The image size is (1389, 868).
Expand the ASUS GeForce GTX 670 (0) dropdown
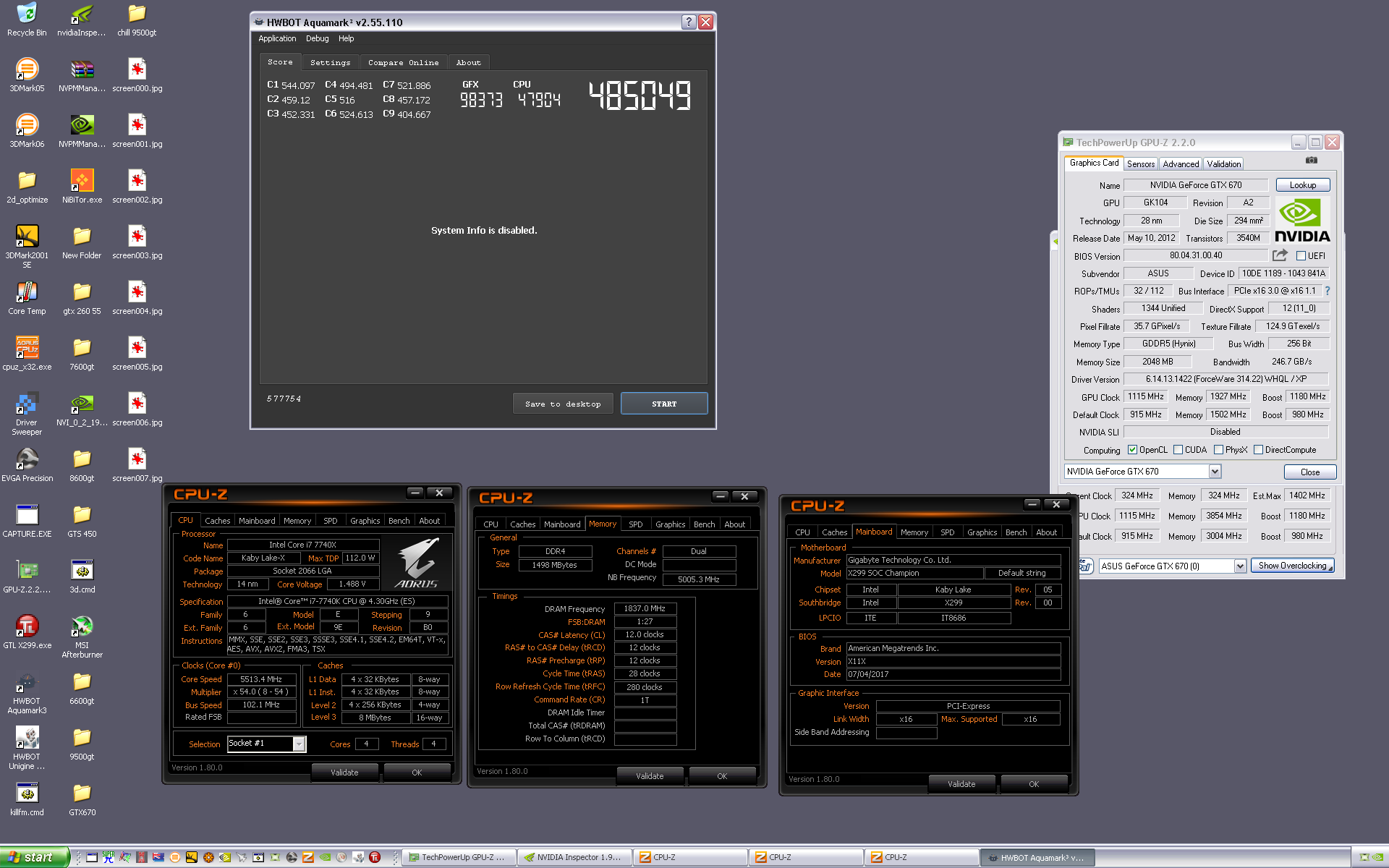click(x=1240, y=566)
